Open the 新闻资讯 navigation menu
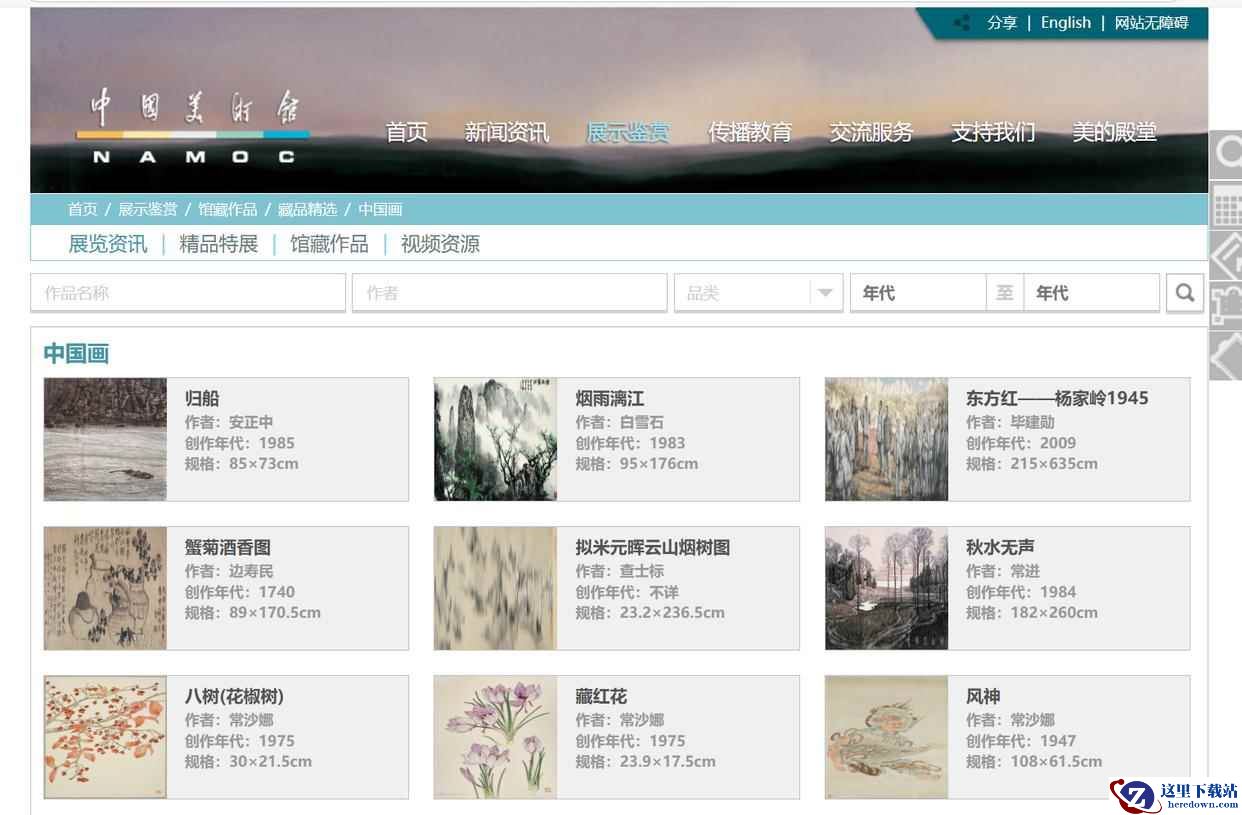1242x815 pixels. click(x=507, y=132)
